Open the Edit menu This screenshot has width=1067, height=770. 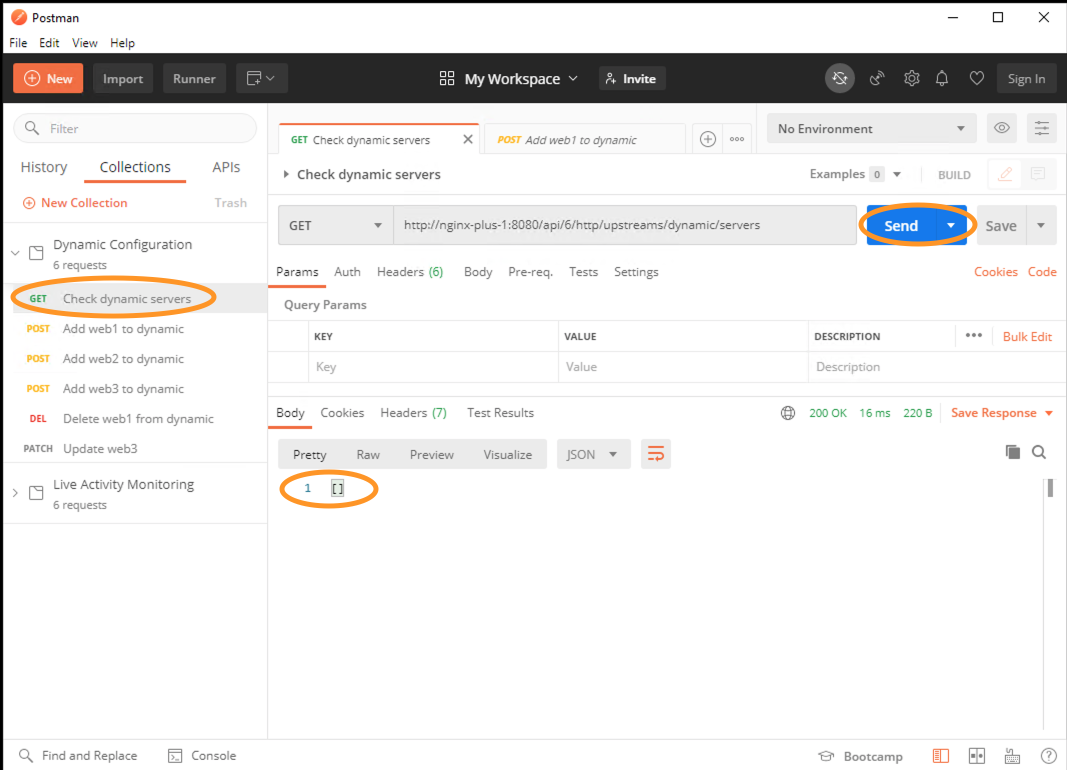pos(49,43)
